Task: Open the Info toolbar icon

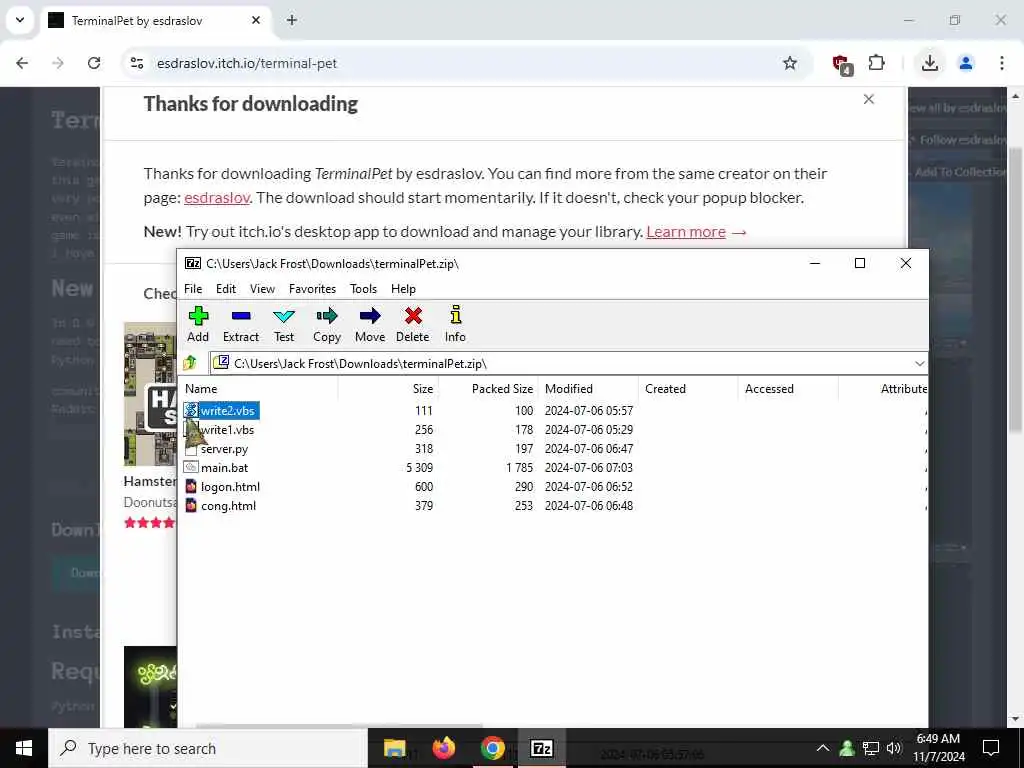Action: pyautogui.click(x=455, y=325)
